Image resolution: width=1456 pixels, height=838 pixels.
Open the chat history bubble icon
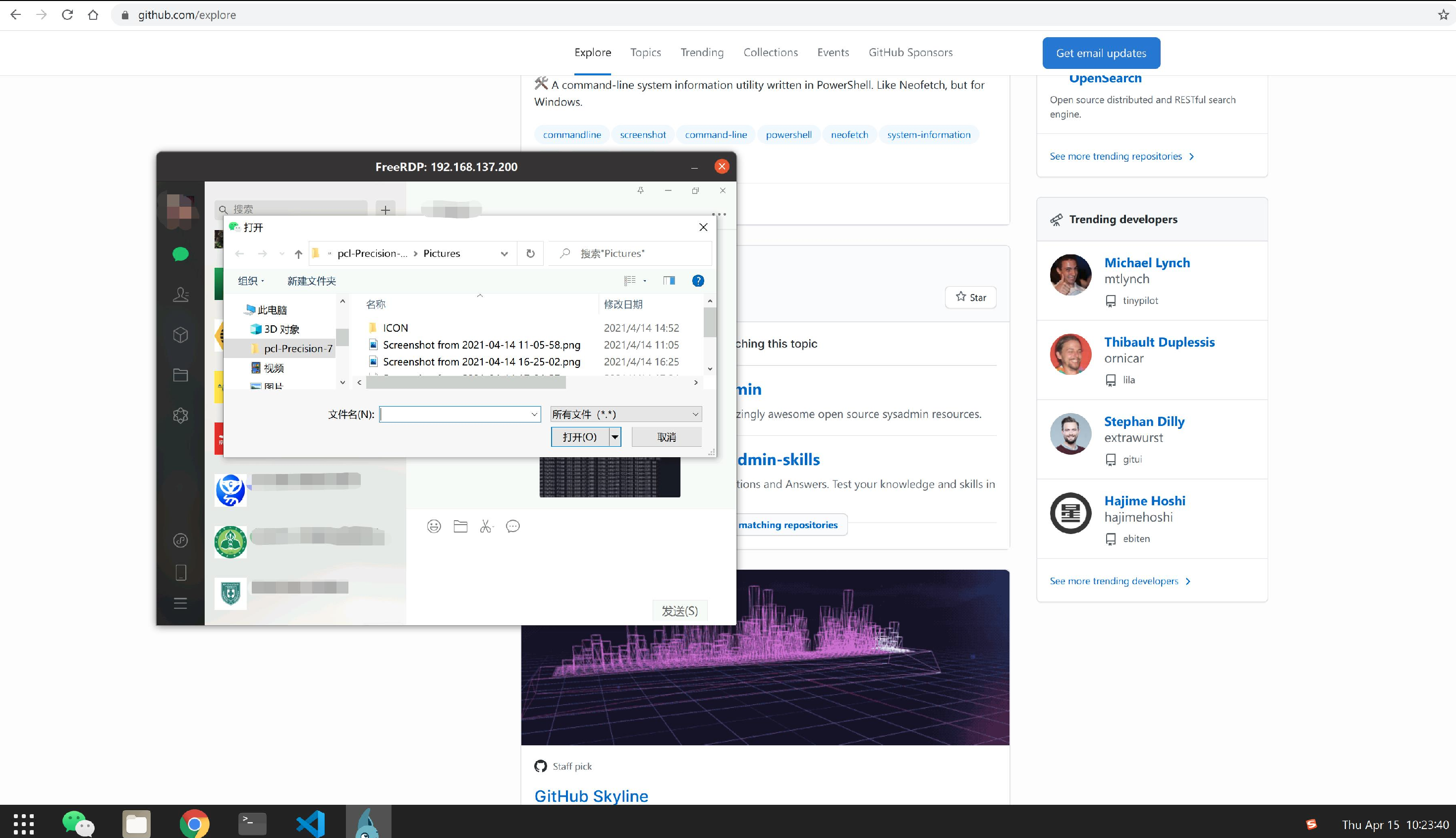512,526
